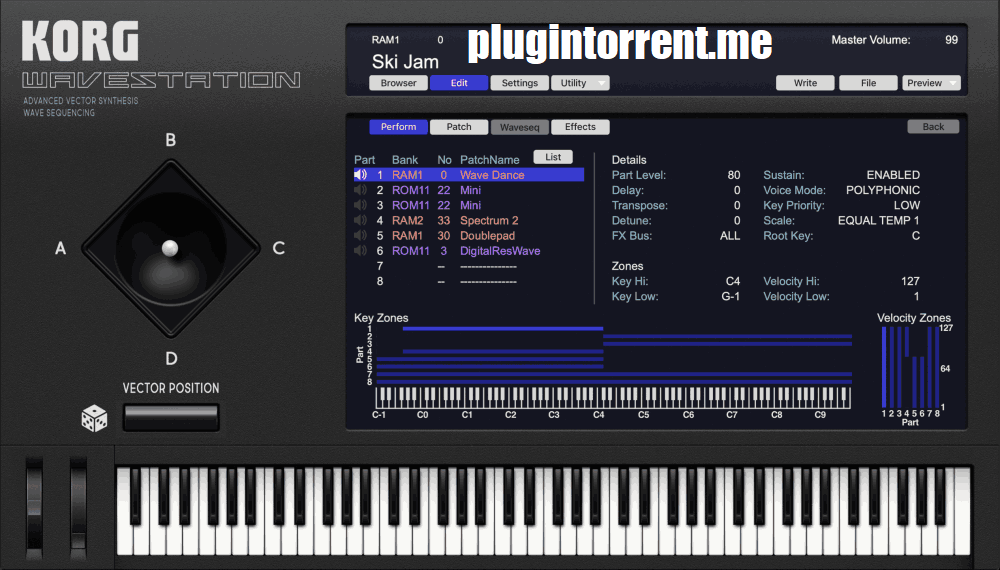1000x570 pixels.
Task: Click Velocity Low value 1
Action: tap(916, 296)
